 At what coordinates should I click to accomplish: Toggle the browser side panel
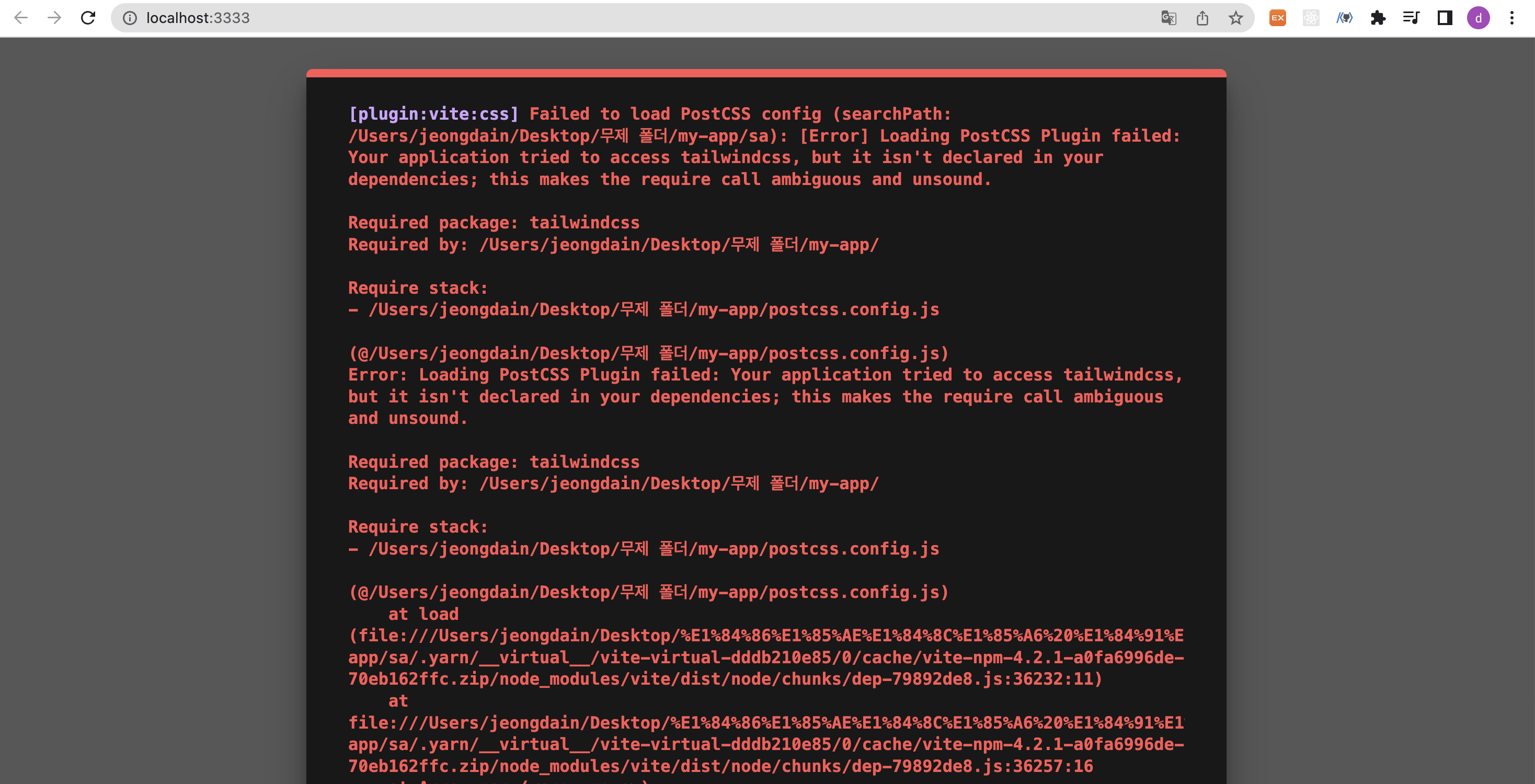click(x=1445, y=18)
